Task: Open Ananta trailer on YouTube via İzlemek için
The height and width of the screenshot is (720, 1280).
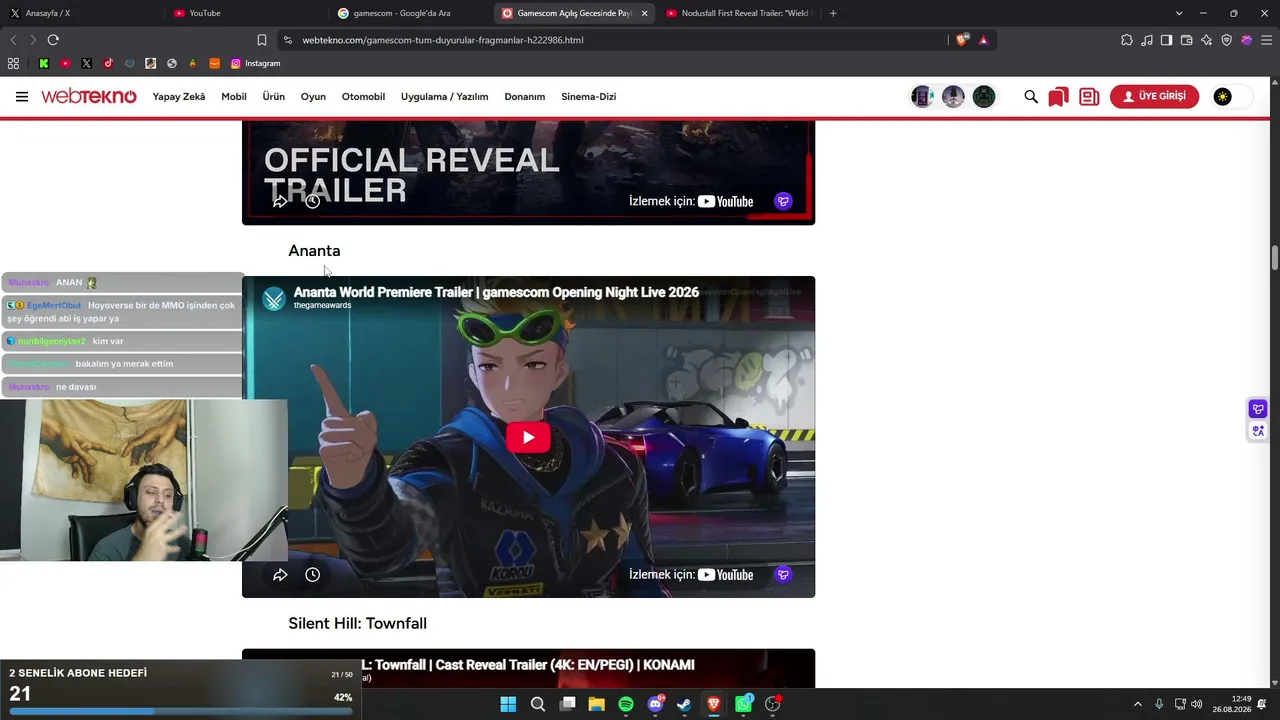Action: click(691, 575)
